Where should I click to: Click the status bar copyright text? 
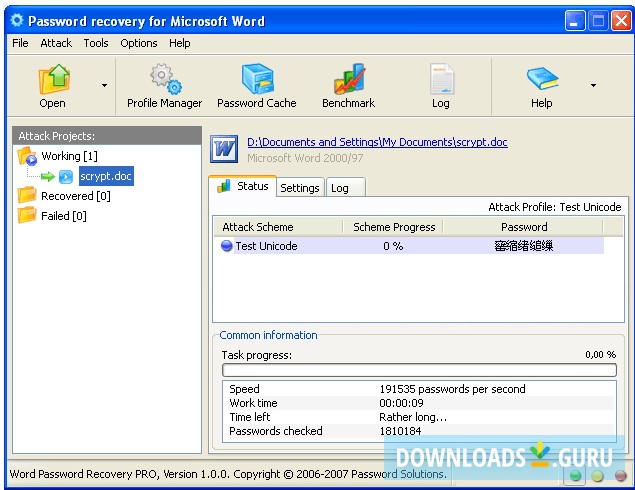pos(228,474)
